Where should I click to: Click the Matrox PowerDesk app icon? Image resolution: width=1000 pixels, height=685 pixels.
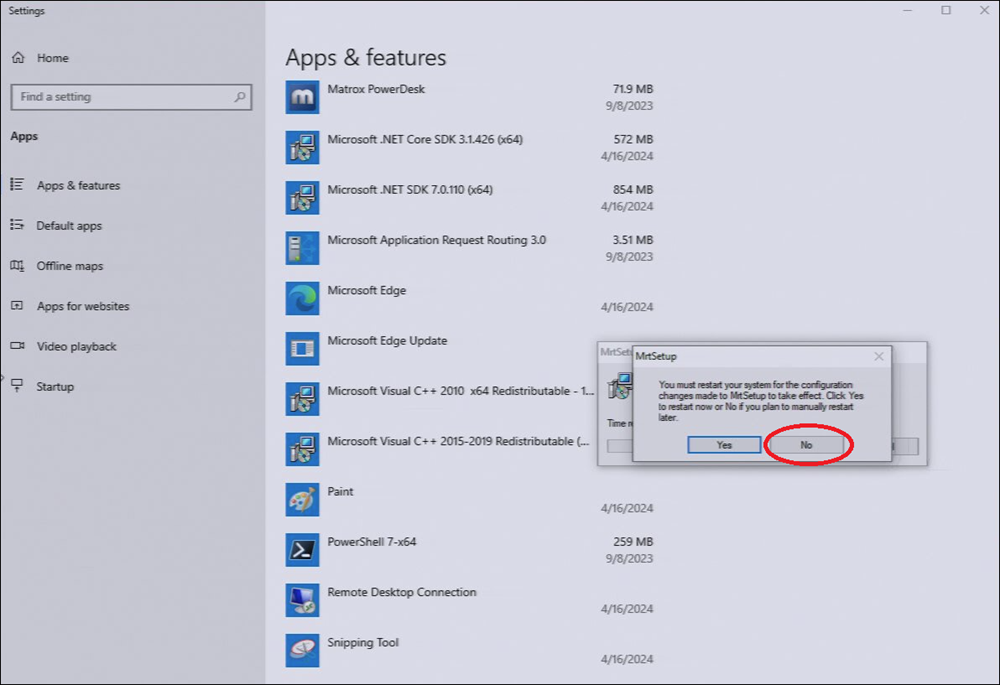[x=302, y=98]
